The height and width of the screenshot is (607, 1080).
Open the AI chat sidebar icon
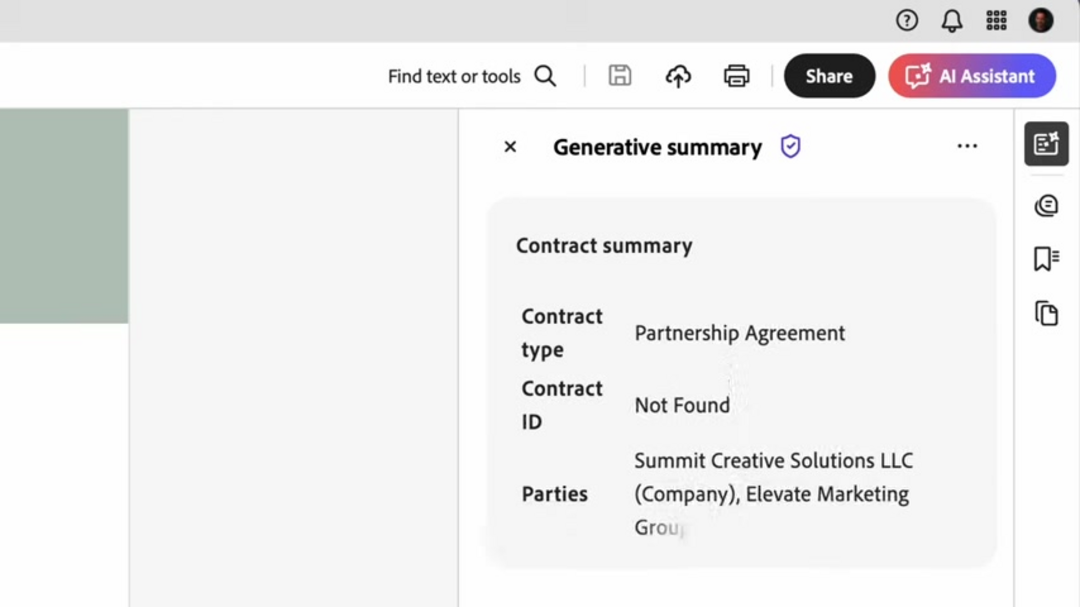pyautogui.click(x=1046, y=206)
